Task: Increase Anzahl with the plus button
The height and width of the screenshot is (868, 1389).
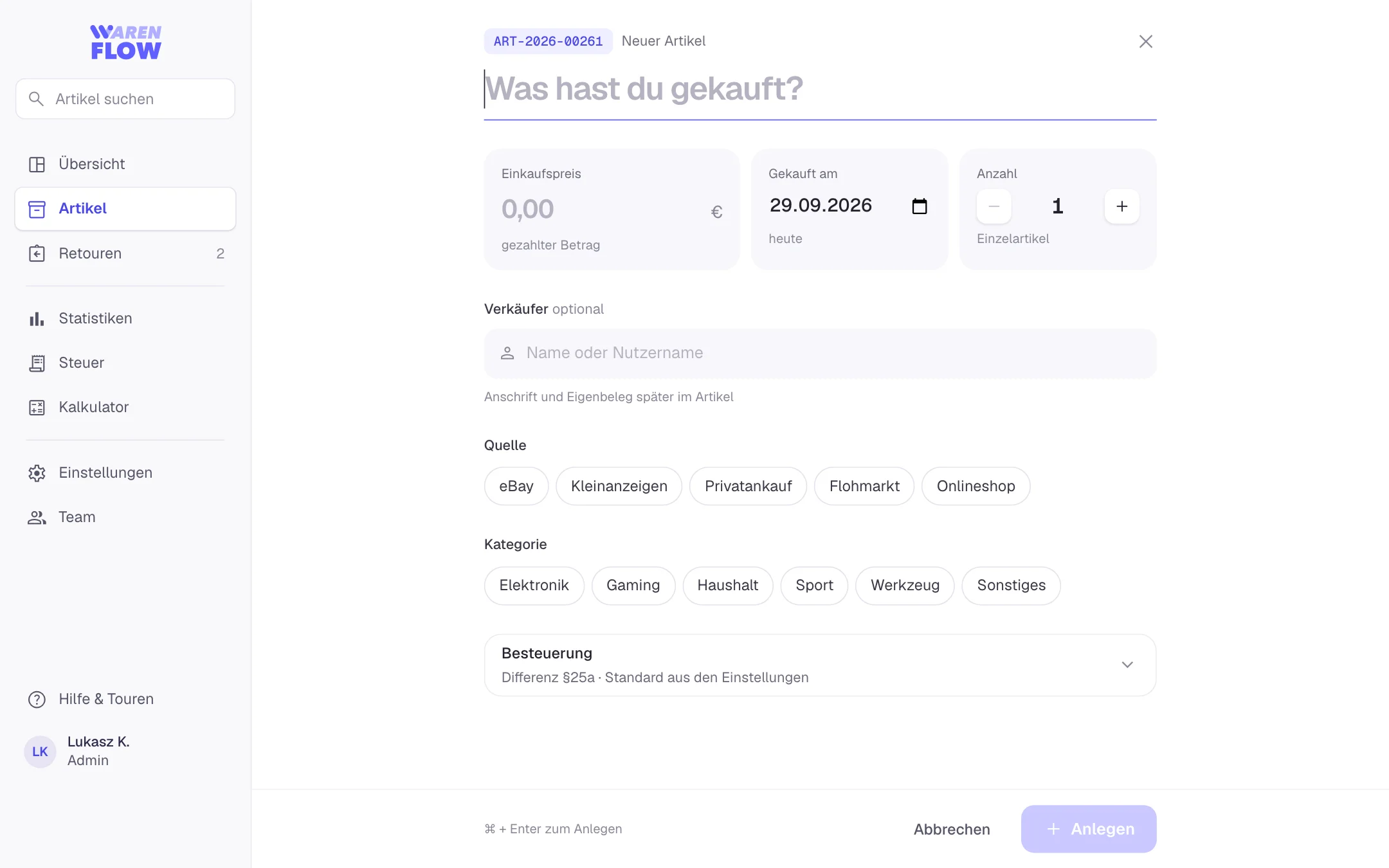Action: [x=1122, y=206]
